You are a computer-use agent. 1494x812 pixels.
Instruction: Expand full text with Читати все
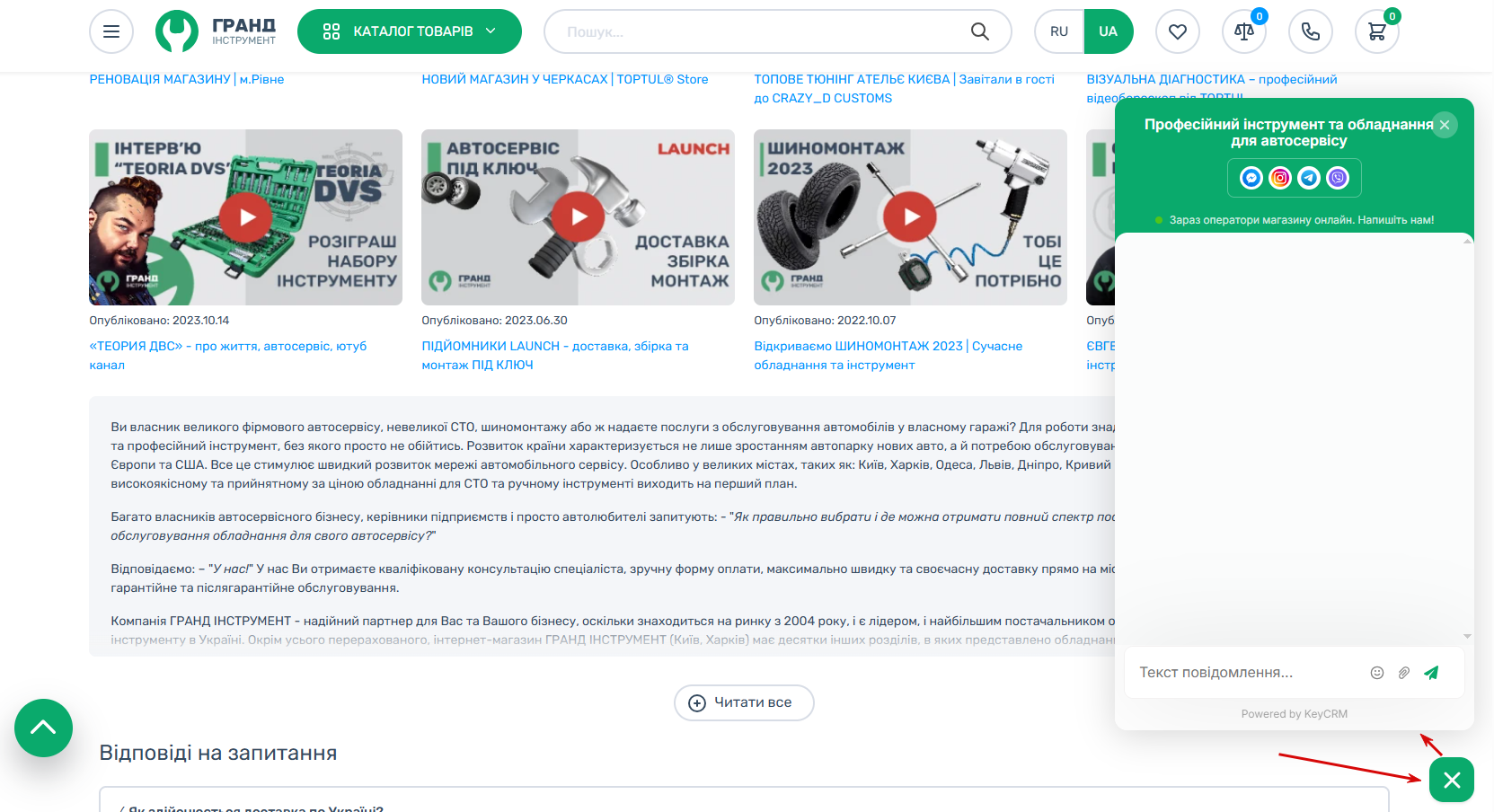point(744,702)
